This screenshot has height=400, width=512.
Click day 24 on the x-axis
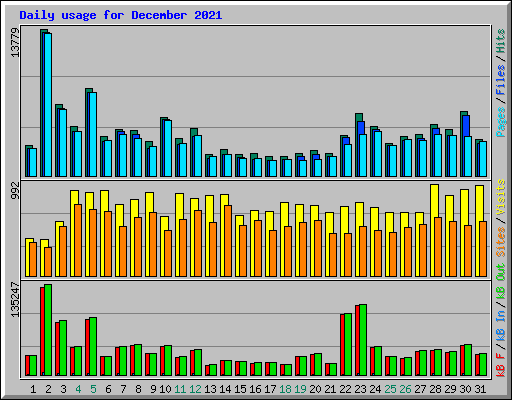375,389
